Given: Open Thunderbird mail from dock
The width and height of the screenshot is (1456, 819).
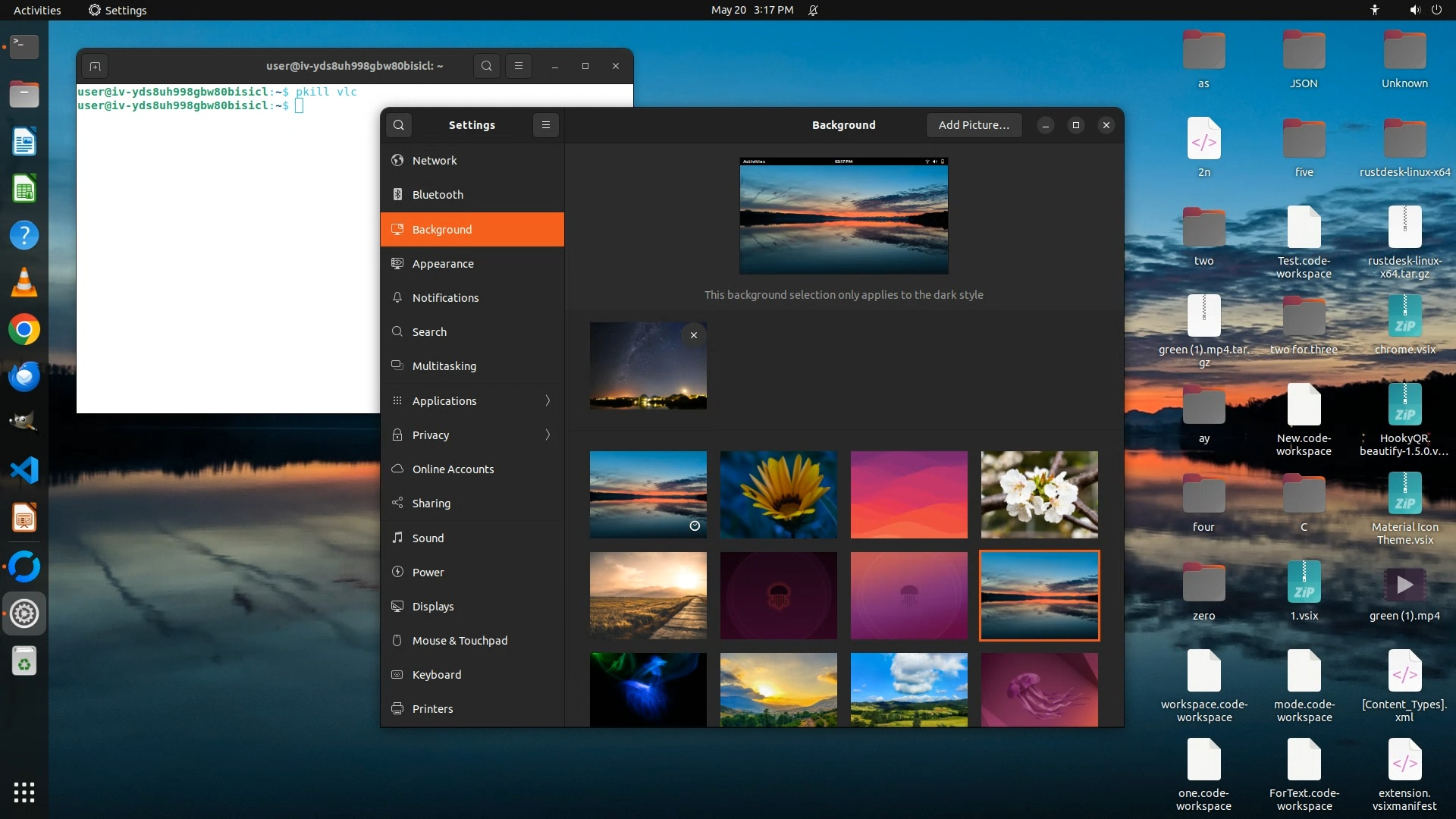Looking at the screenshot, I should coord(24,377).
